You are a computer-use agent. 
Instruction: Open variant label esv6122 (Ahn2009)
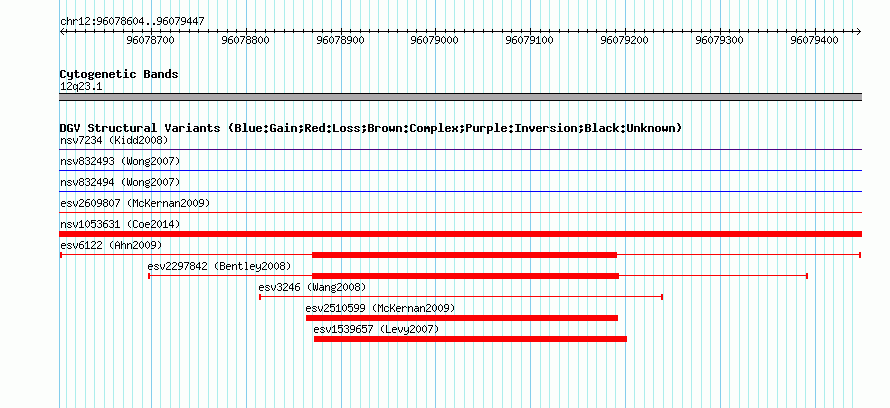(111, 245)
